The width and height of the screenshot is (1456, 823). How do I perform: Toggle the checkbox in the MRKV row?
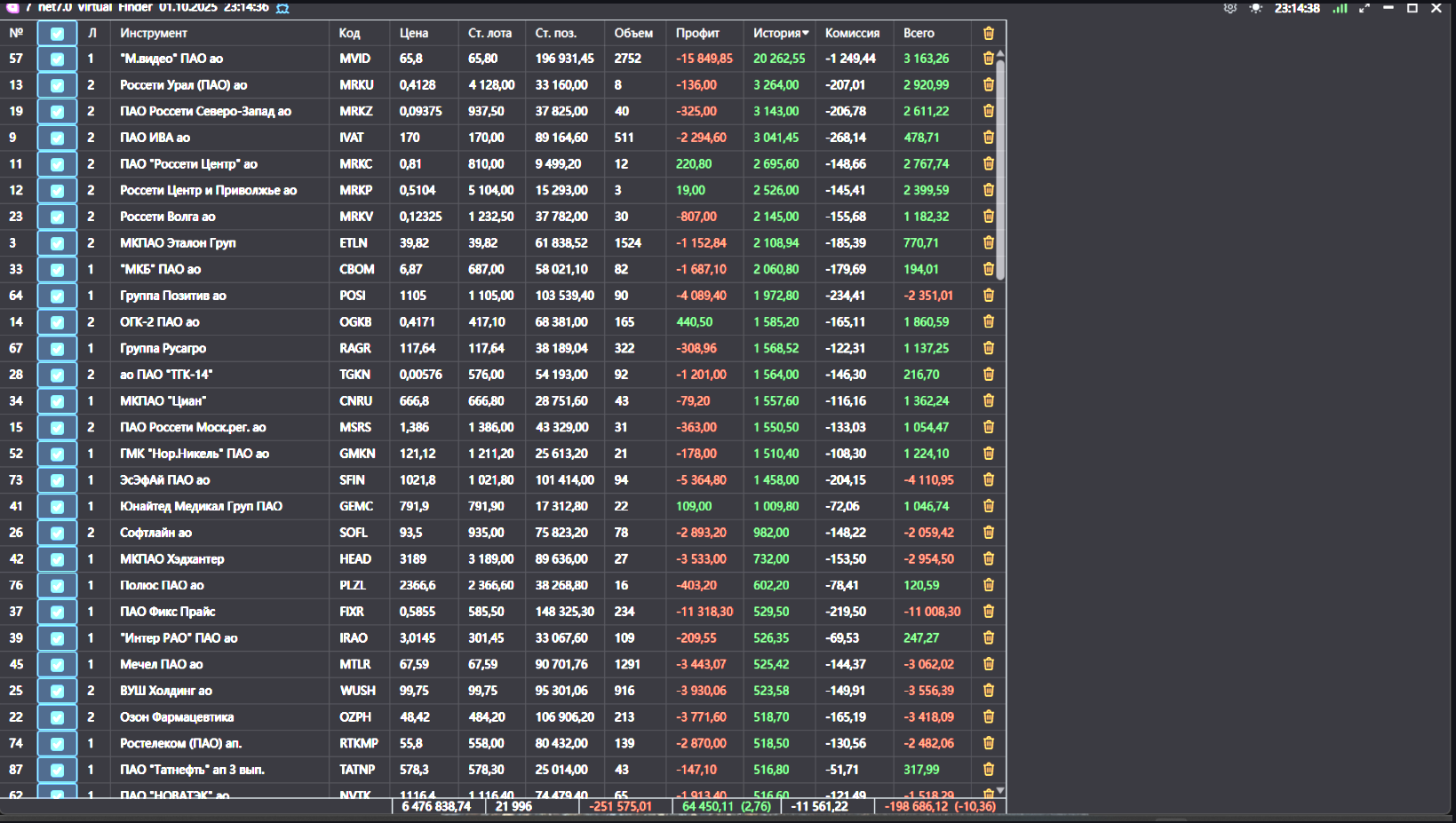tap(57, 218)
